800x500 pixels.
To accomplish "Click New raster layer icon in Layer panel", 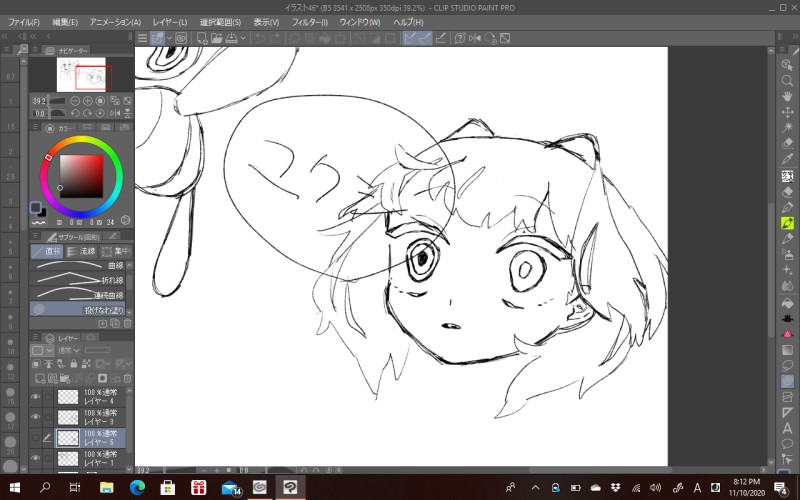I will click(x=40, y=378).
